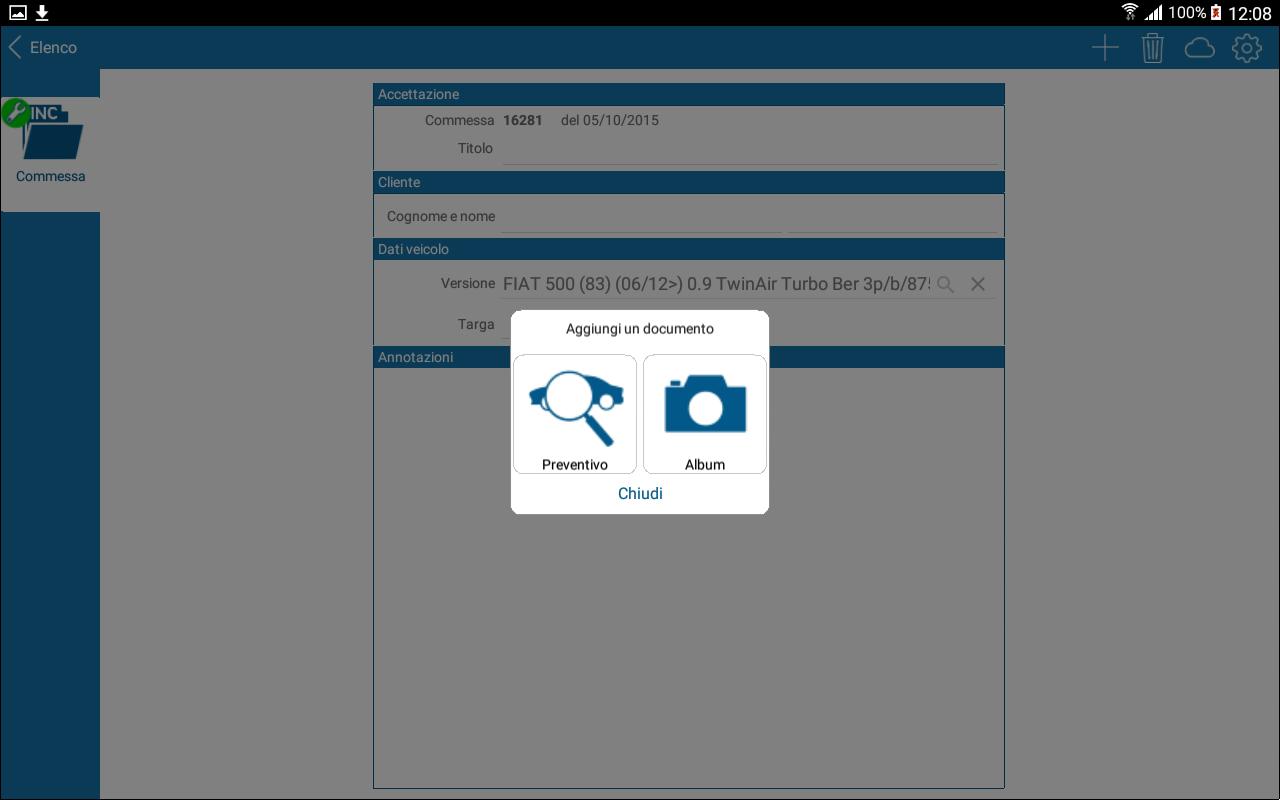Tap the second name field on right
The width and height of the screenshot is (1280, 800).
click(x=893, y=217)
